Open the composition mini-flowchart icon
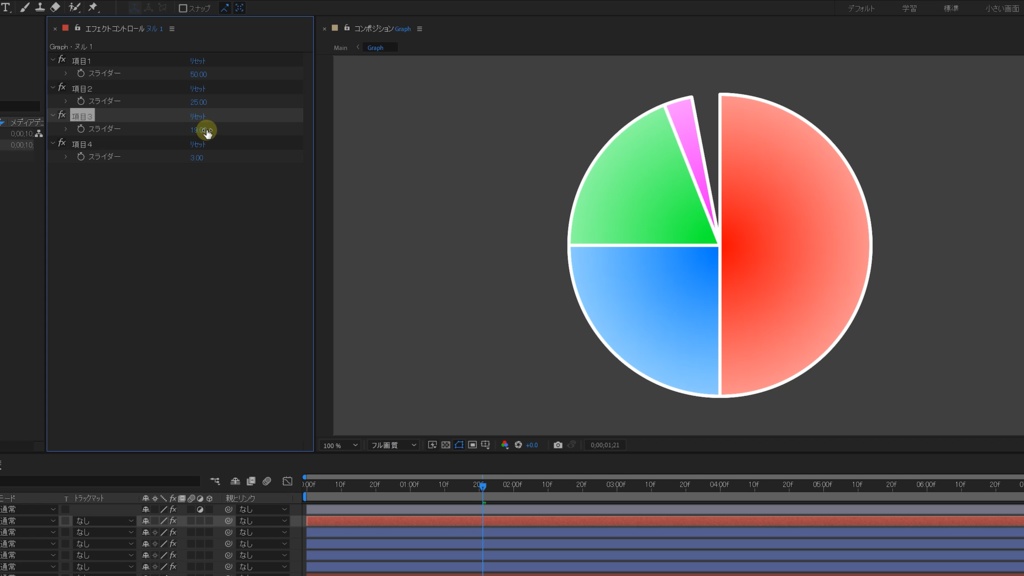Screen dimensions: 1024x576 tap(215, 481)
